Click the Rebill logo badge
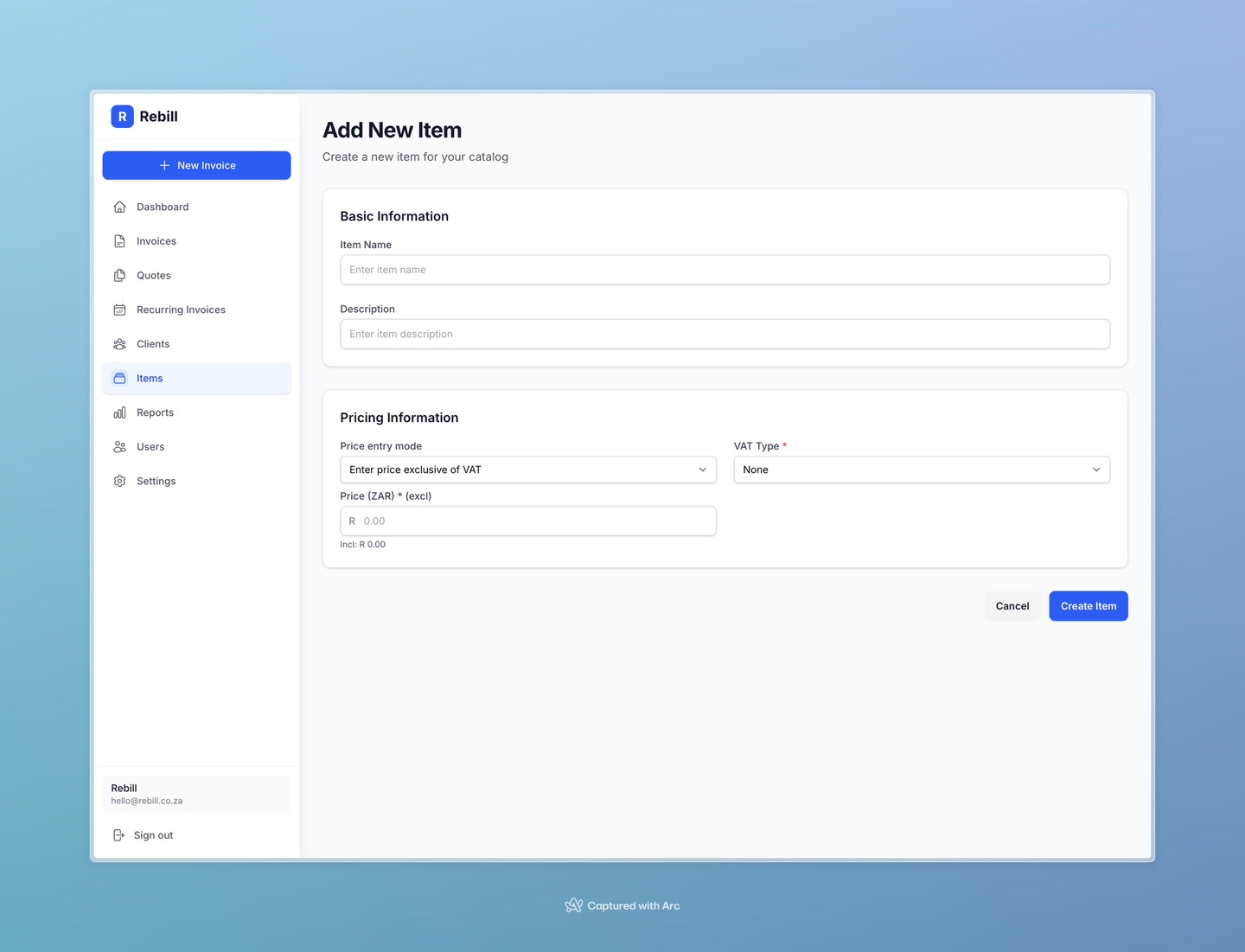The height and width of the screenshot is (952, 1245). coord(122,116)
